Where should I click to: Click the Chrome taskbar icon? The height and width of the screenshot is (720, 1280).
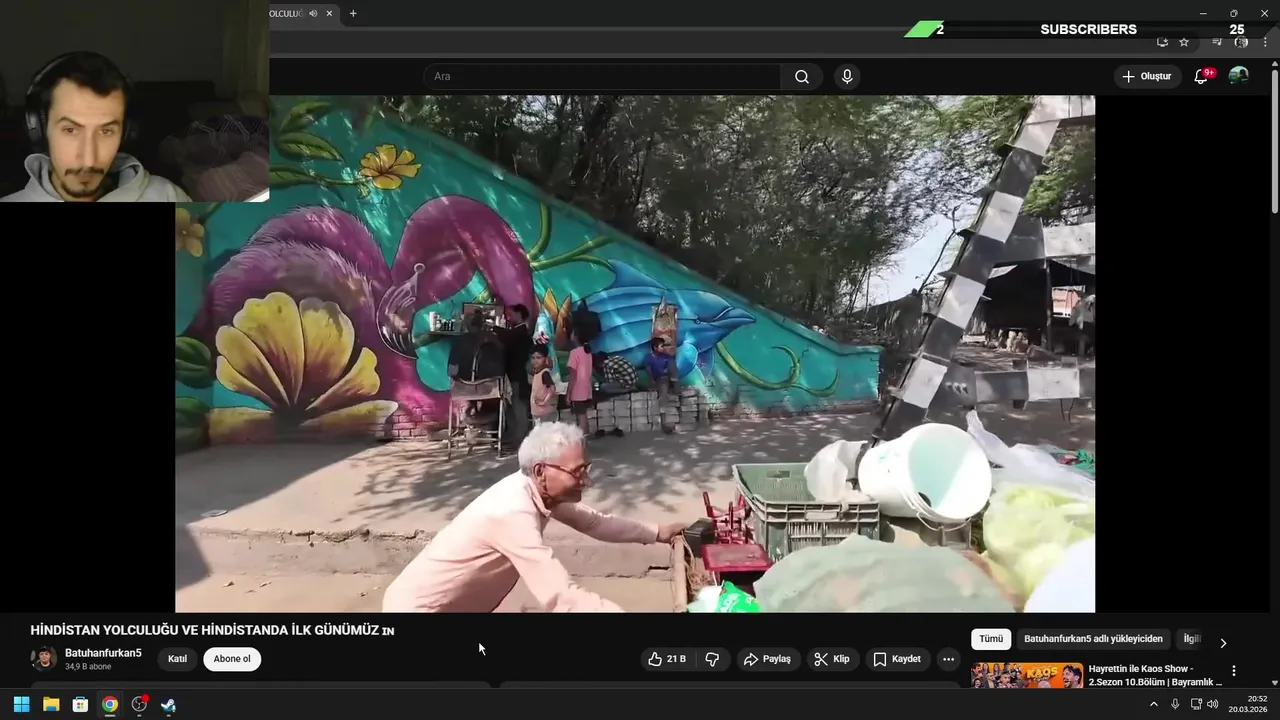tap(109, 704)
